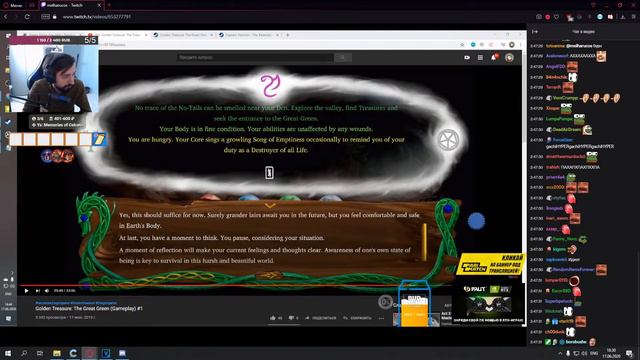Click the Share button under video

click(x=321, y=318)
